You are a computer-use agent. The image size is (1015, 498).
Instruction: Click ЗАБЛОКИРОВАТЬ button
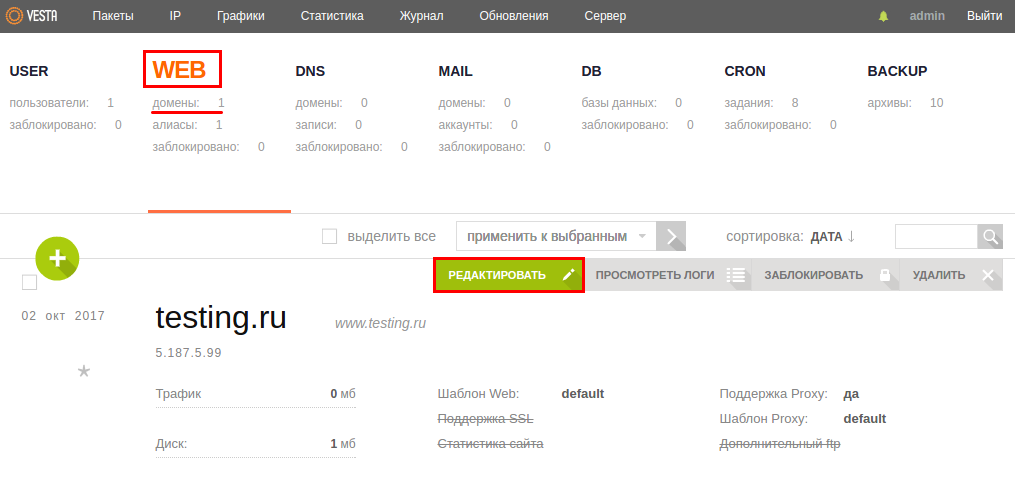click(x=825, y=275)
